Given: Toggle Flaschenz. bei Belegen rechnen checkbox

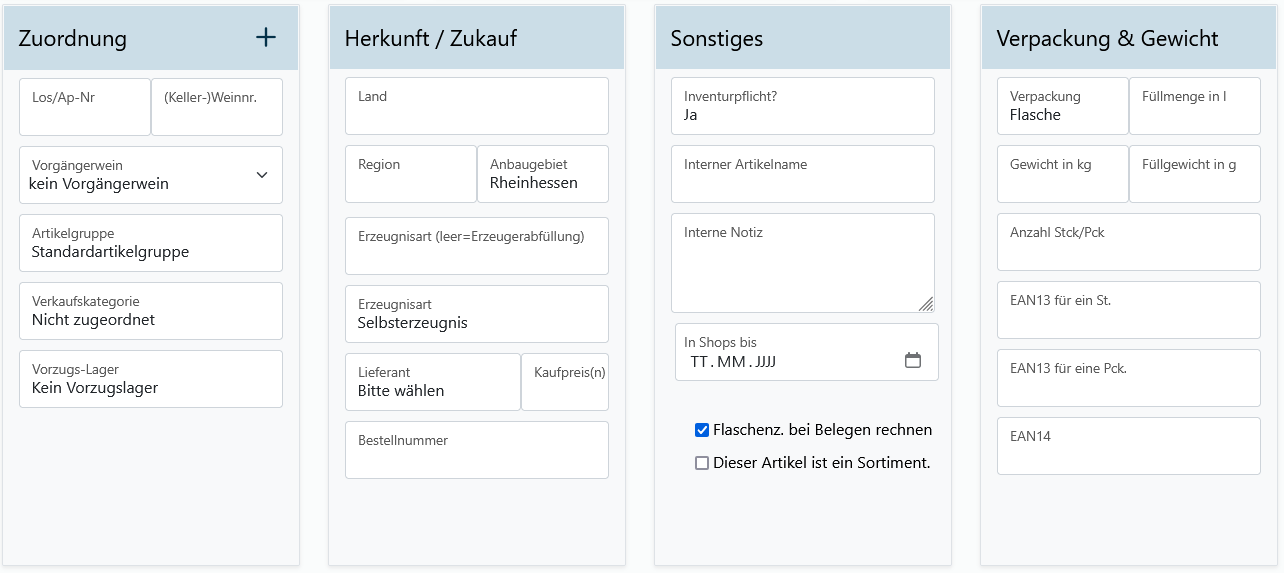Looking at the screenshot, I should [702, 430].
